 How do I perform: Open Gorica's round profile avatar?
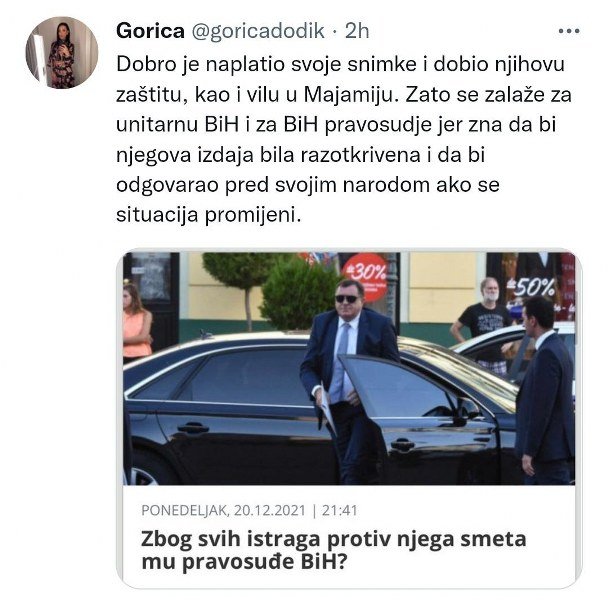point(62,52)
